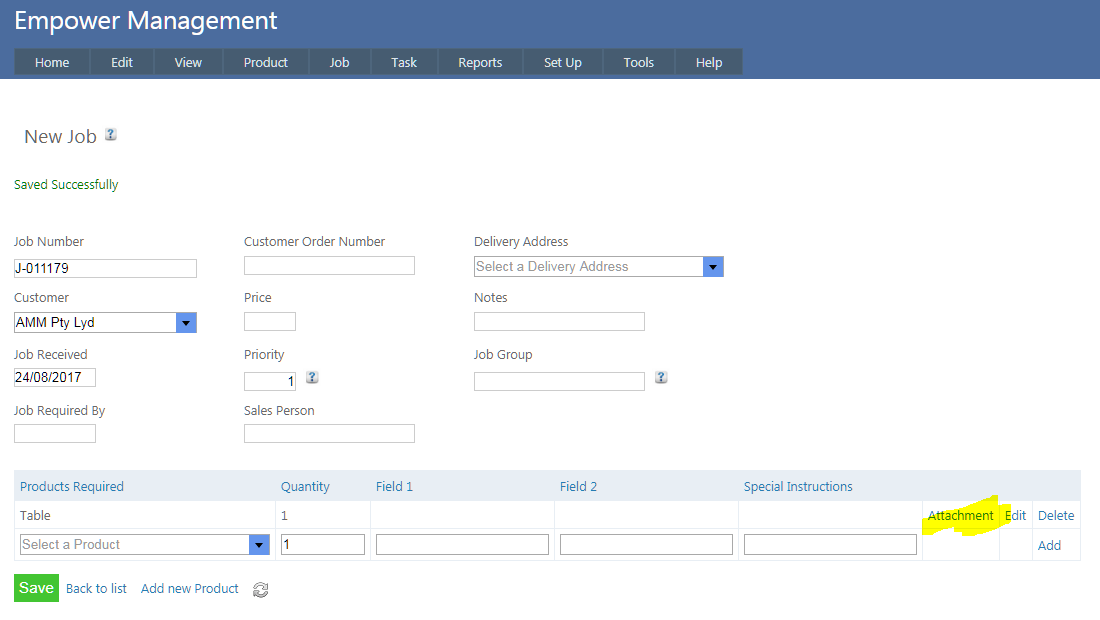Open the Reports menu
The width and height of the screenshot is (1100, 620).
tap(480, 62)
